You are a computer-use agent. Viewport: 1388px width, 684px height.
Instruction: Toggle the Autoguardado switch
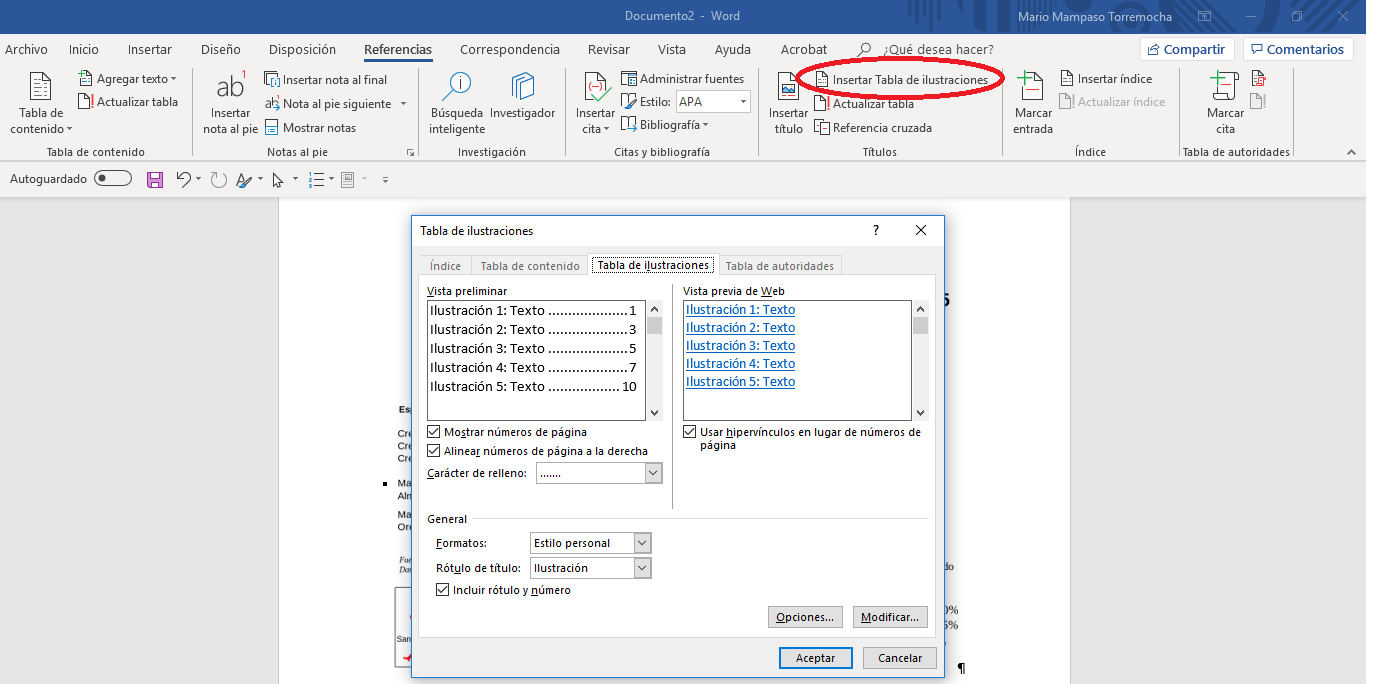113,179
